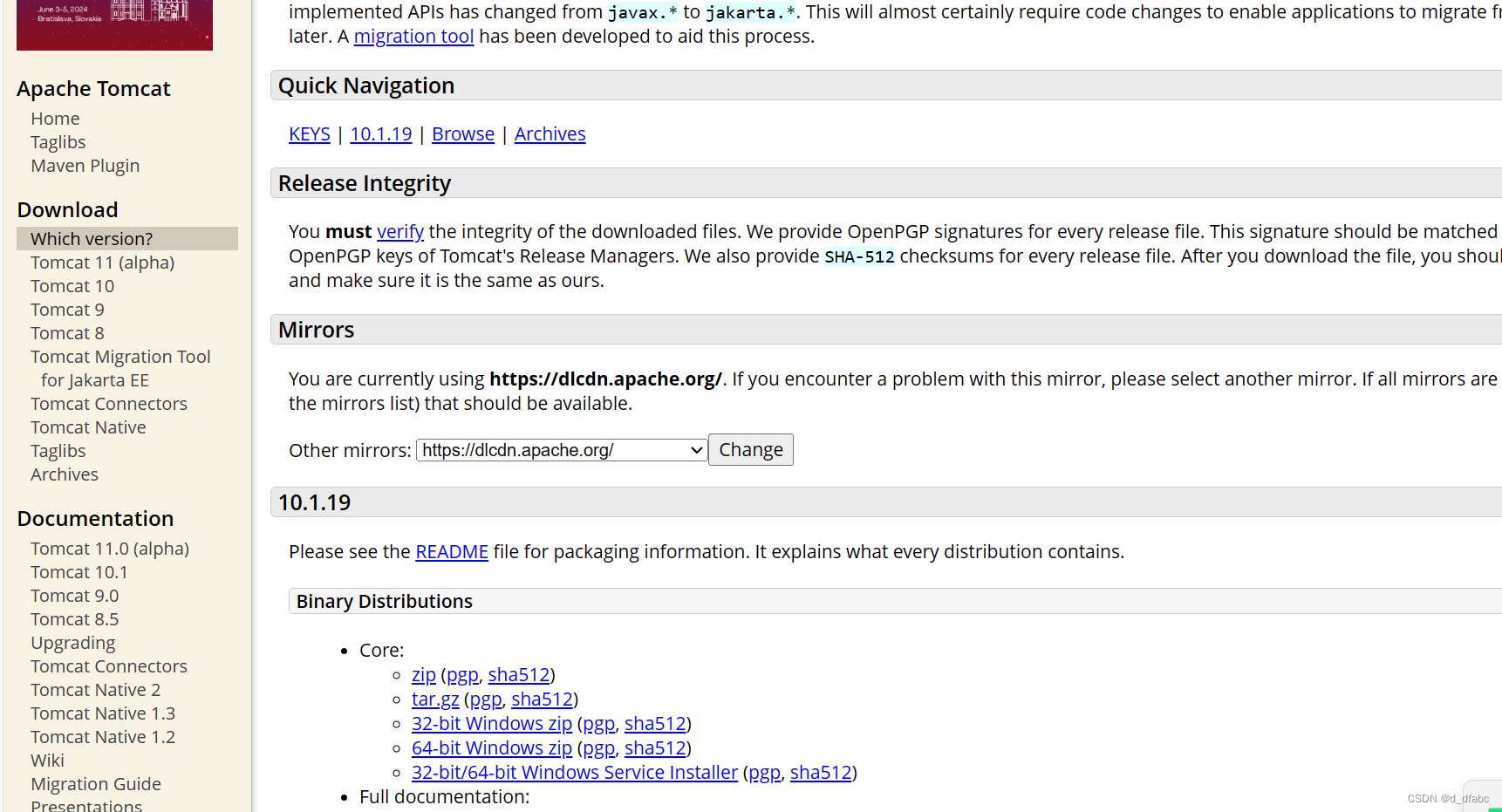Open the Archives link in Quick Navigation
The image size is (1502, 812).
(550, 134)
